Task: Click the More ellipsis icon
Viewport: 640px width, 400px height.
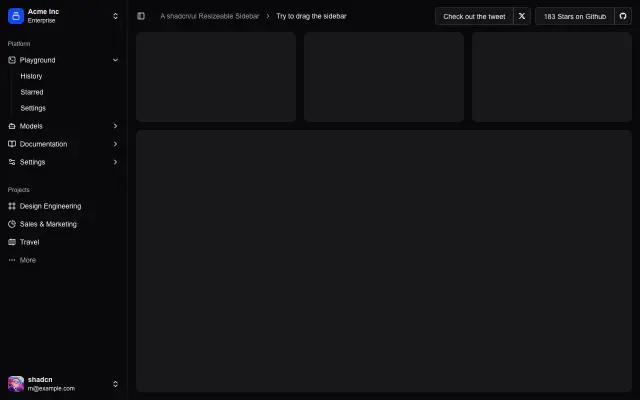Action: pos(12,260)
